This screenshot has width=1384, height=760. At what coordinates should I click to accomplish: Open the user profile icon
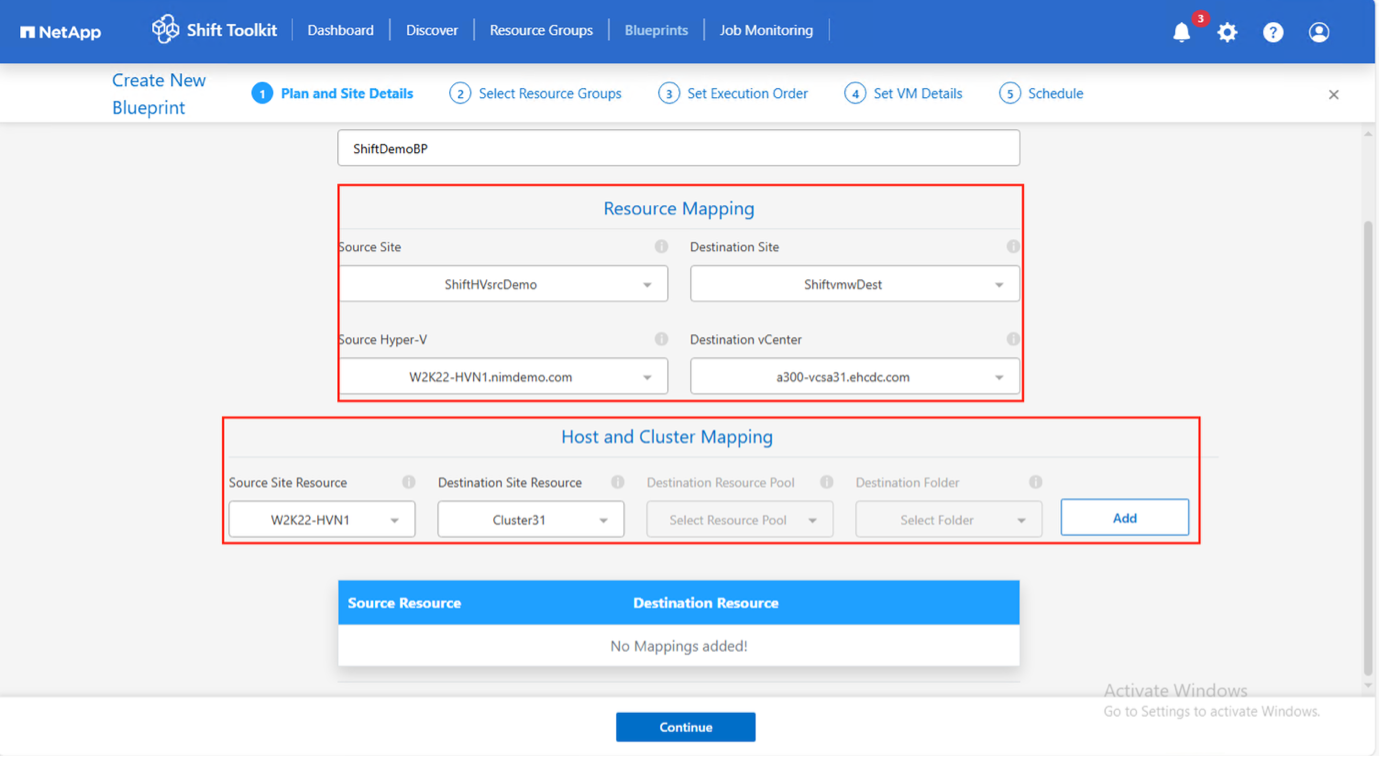tap(1319, 32)
